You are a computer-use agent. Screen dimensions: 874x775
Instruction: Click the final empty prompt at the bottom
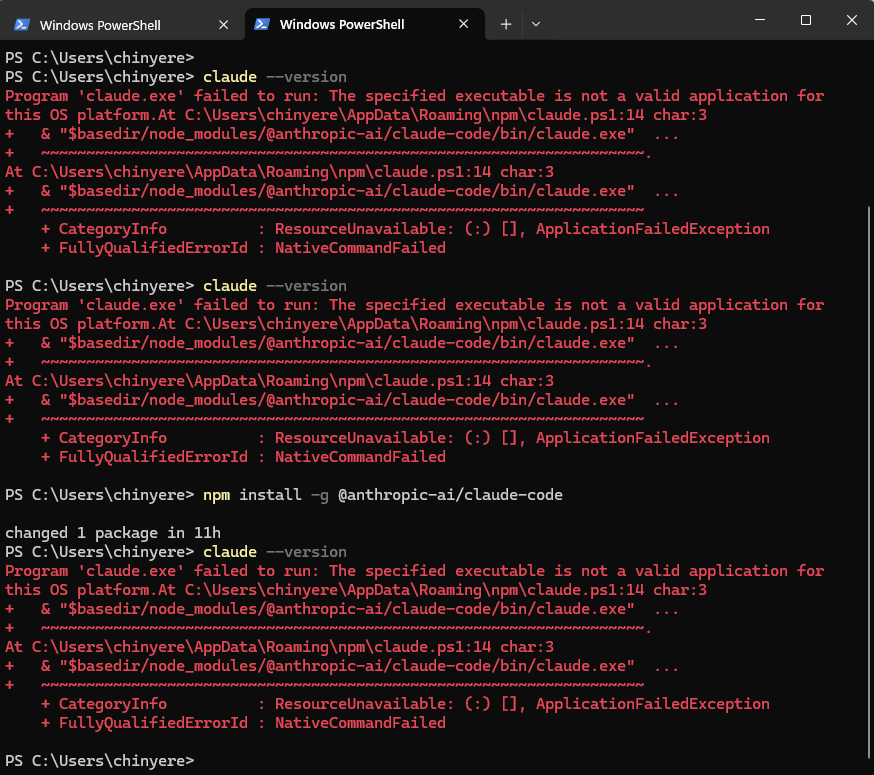100,761
